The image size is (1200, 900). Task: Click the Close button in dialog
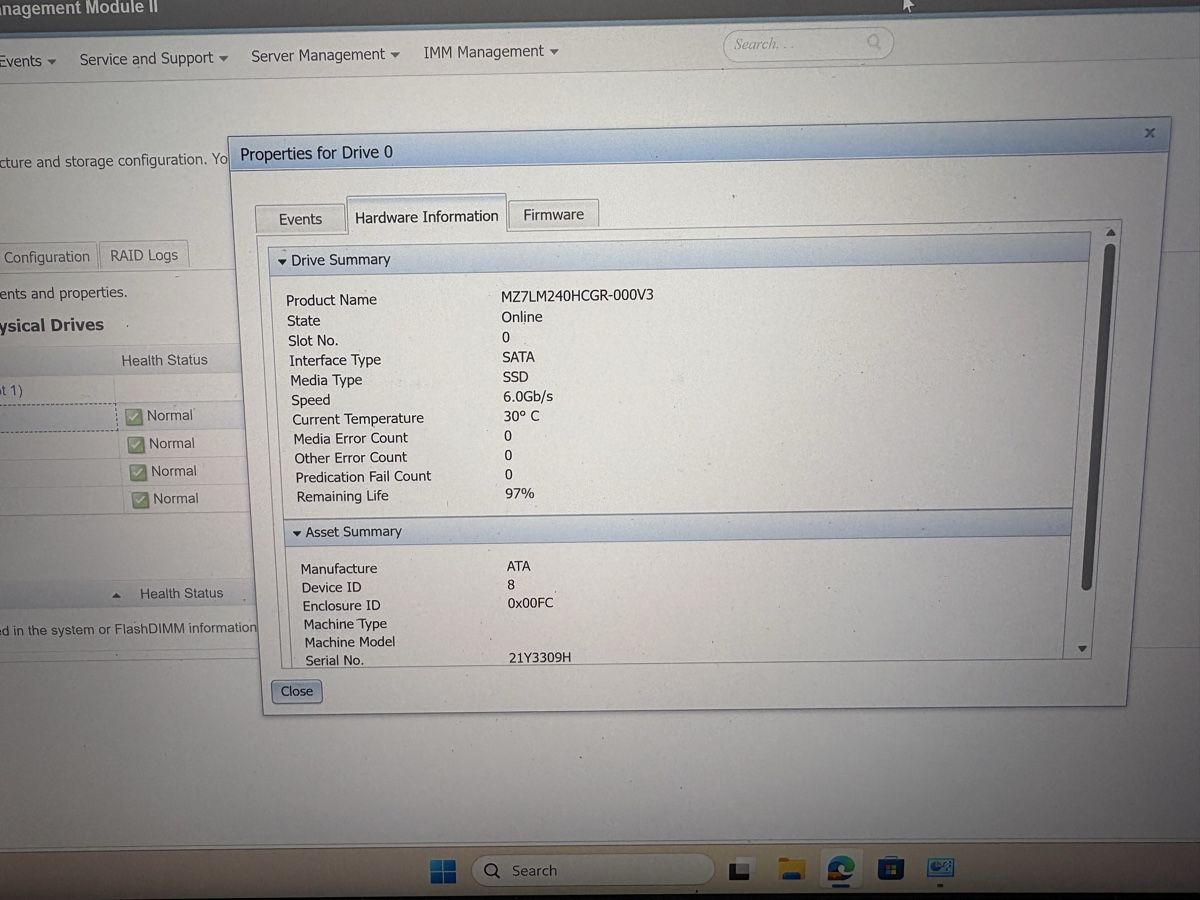[296, 691]
